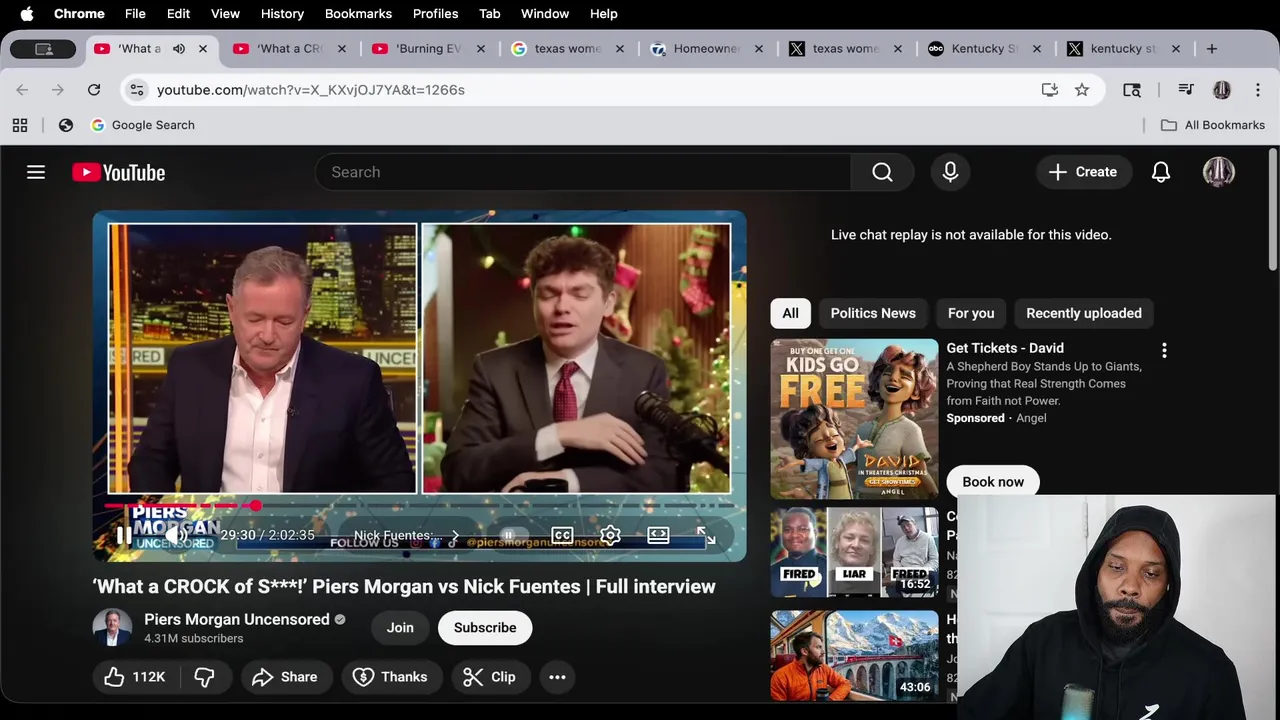The image size is (1280, 720).
Task: Open the All Bookmarks folder
Action: pyautogui.click(x=1213, y=125)
